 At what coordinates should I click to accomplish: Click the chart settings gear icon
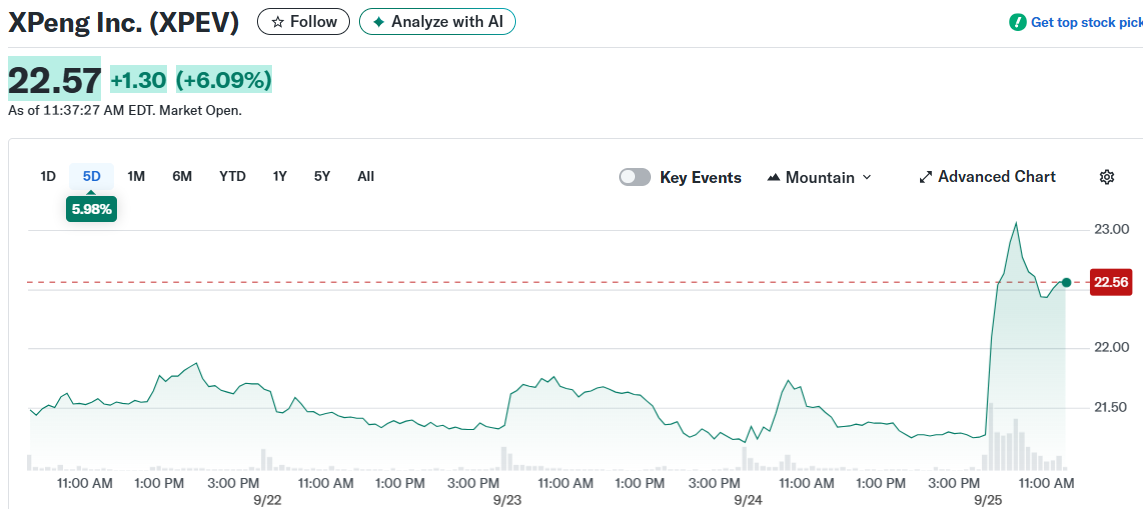(x=1107, y=177)
